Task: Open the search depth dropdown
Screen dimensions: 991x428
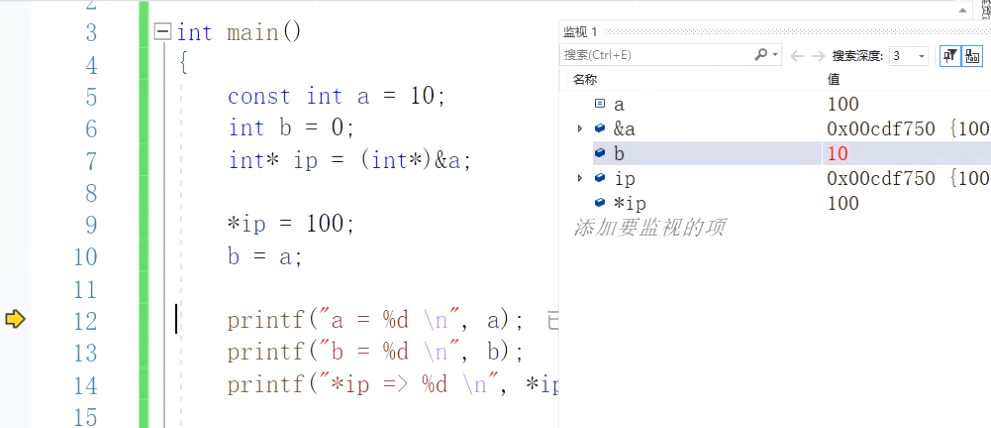Action: (x=921, y=56)
